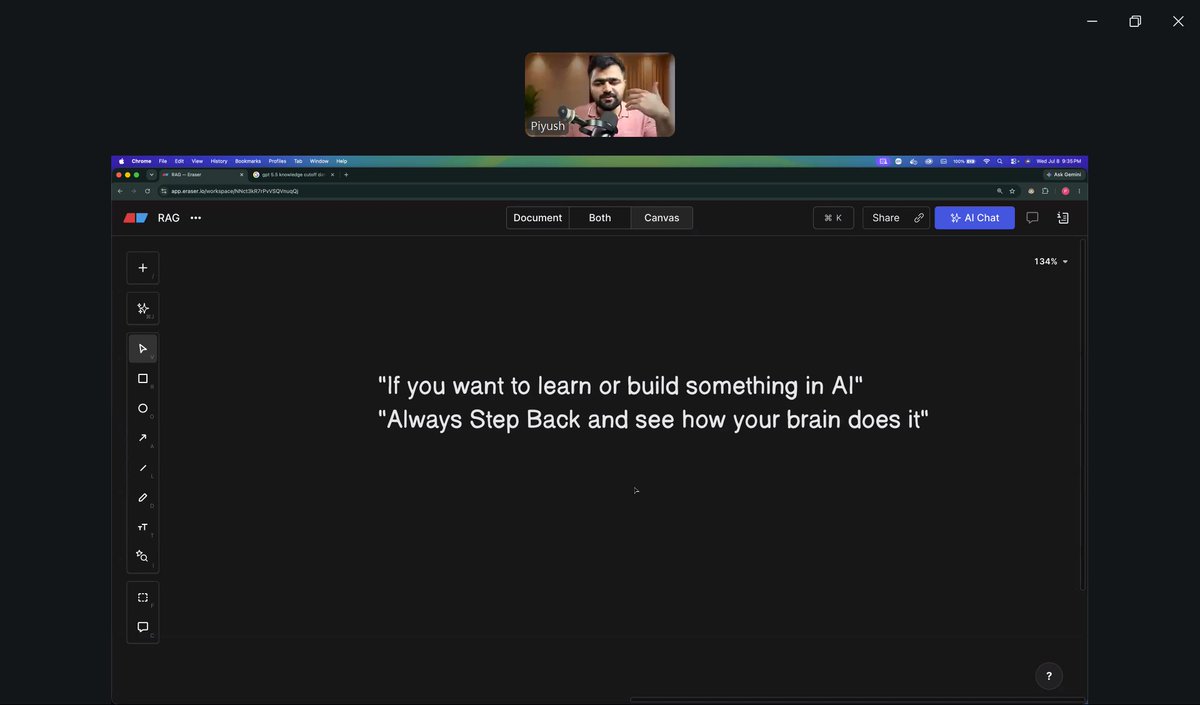The image size is (1200, 705).
Task: Open the Help menu
Action: click(341, 161)
